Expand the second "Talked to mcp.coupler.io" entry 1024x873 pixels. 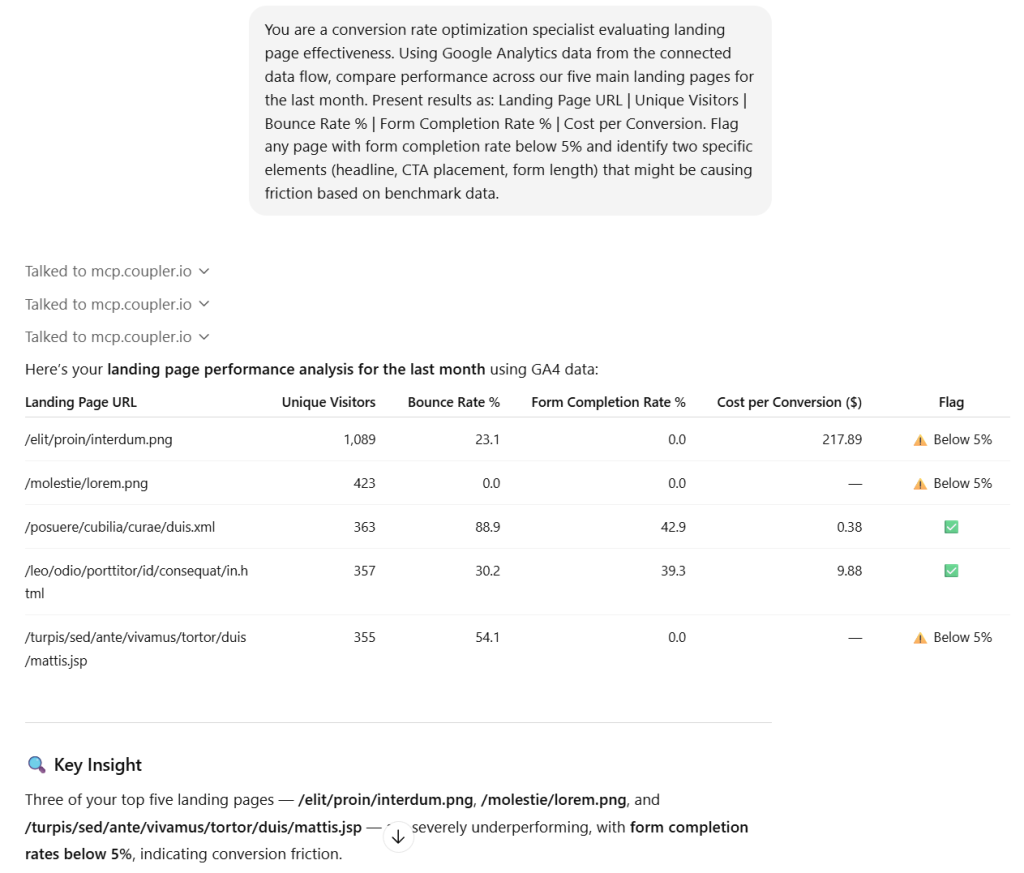[x=117, y=304]
